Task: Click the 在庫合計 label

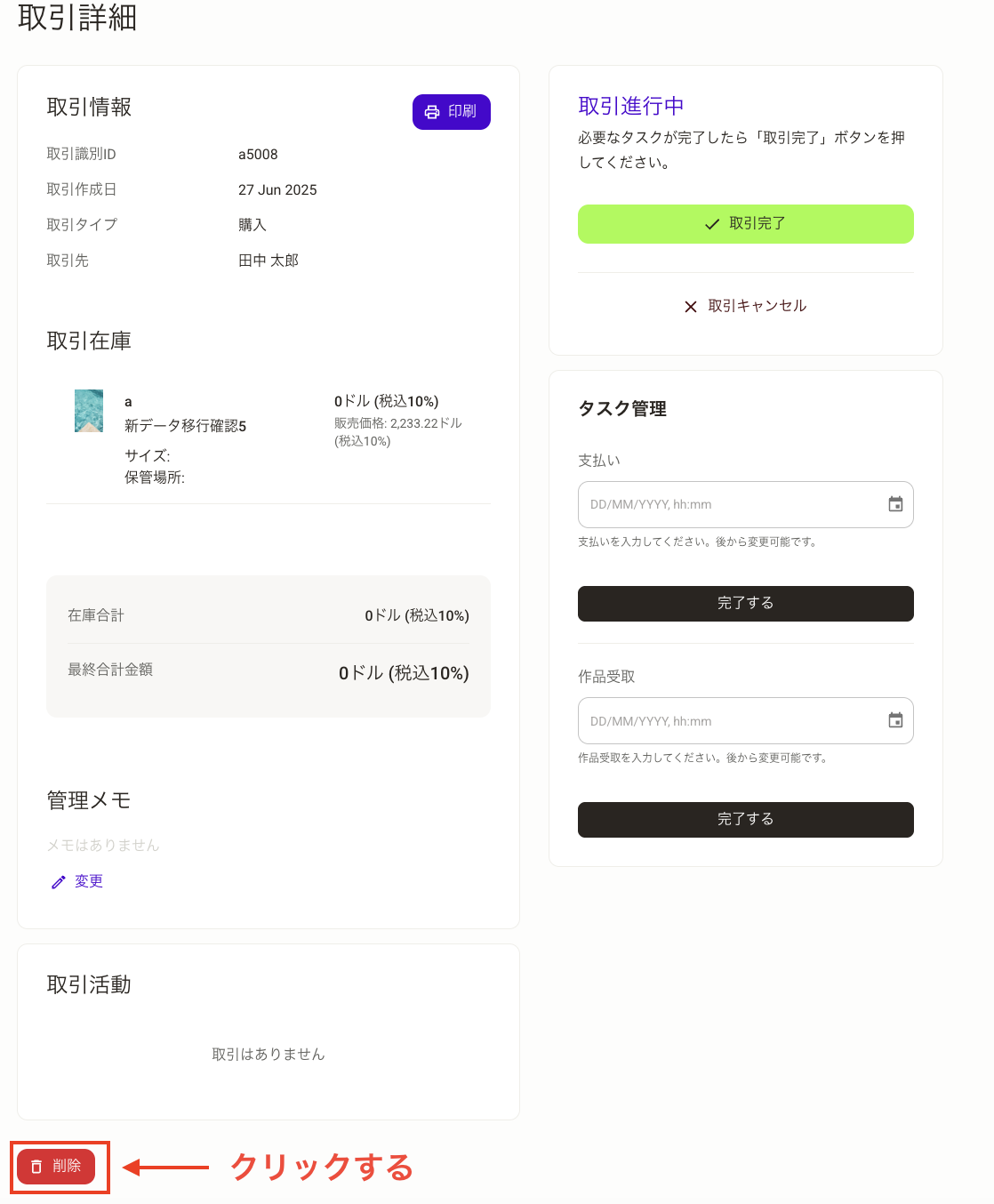Action: click(96, 615)
